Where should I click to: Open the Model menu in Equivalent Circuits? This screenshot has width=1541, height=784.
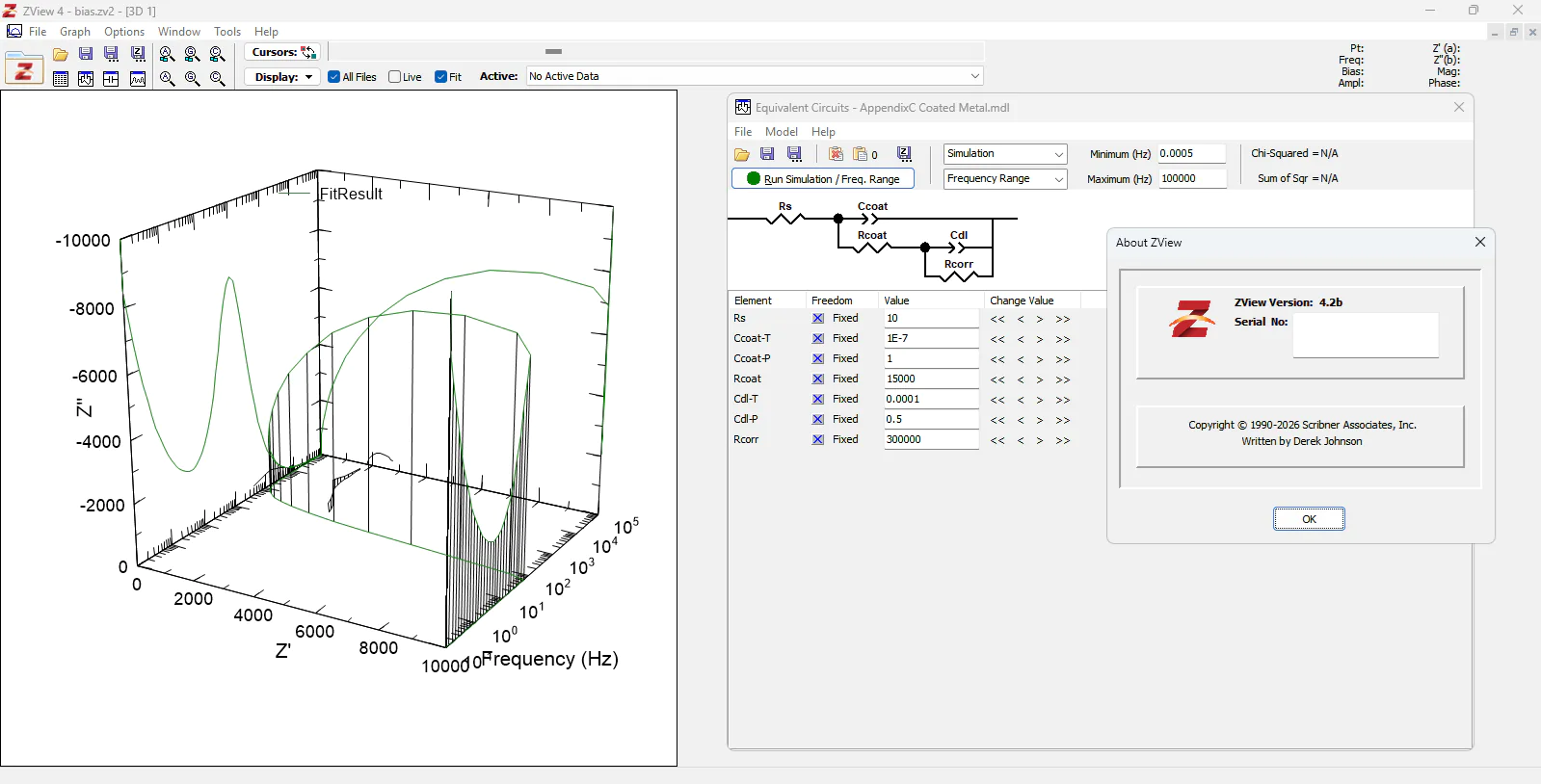pyautogui.click(x=782, y=132)
